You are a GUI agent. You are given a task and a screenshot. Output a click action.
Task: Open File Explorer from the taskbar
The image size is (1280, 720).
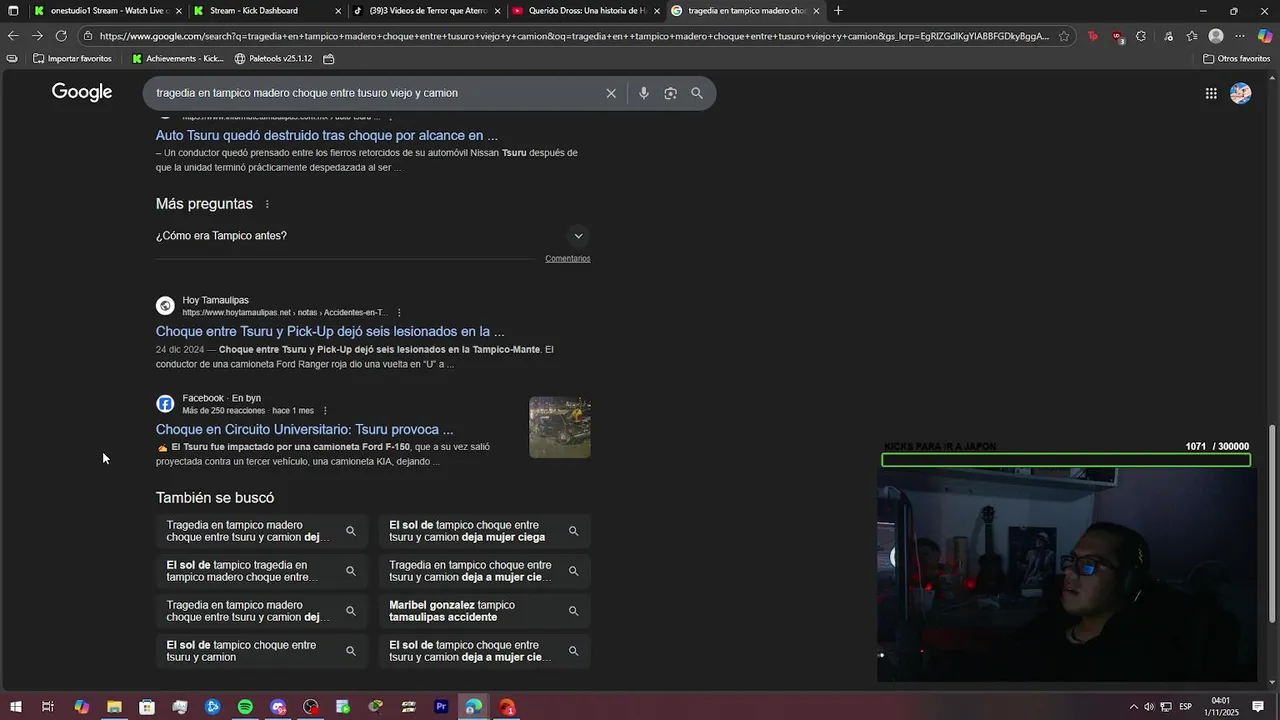(x=114, y=707)
